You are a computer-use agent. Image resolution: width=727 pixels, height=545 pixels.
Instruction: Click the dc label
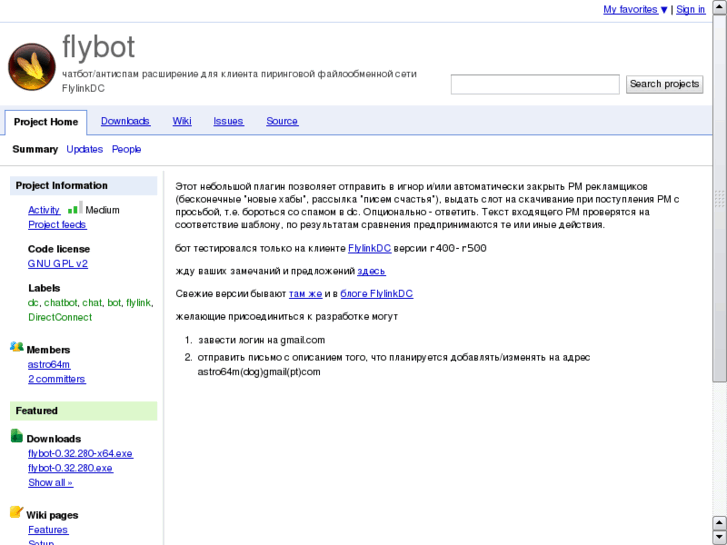tap(33, 303)
